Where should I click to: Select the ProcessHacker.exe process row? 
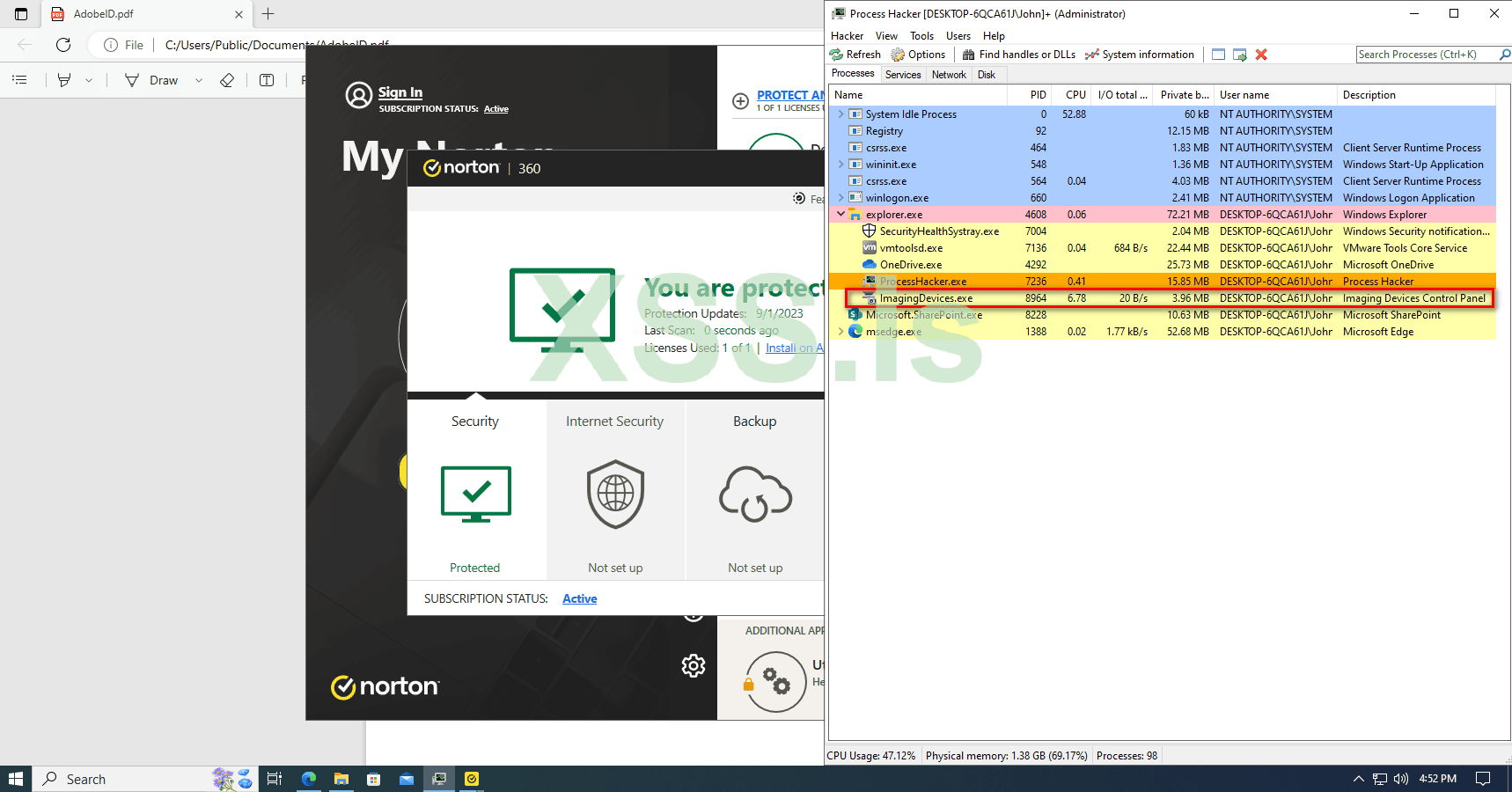(1162, 282)
